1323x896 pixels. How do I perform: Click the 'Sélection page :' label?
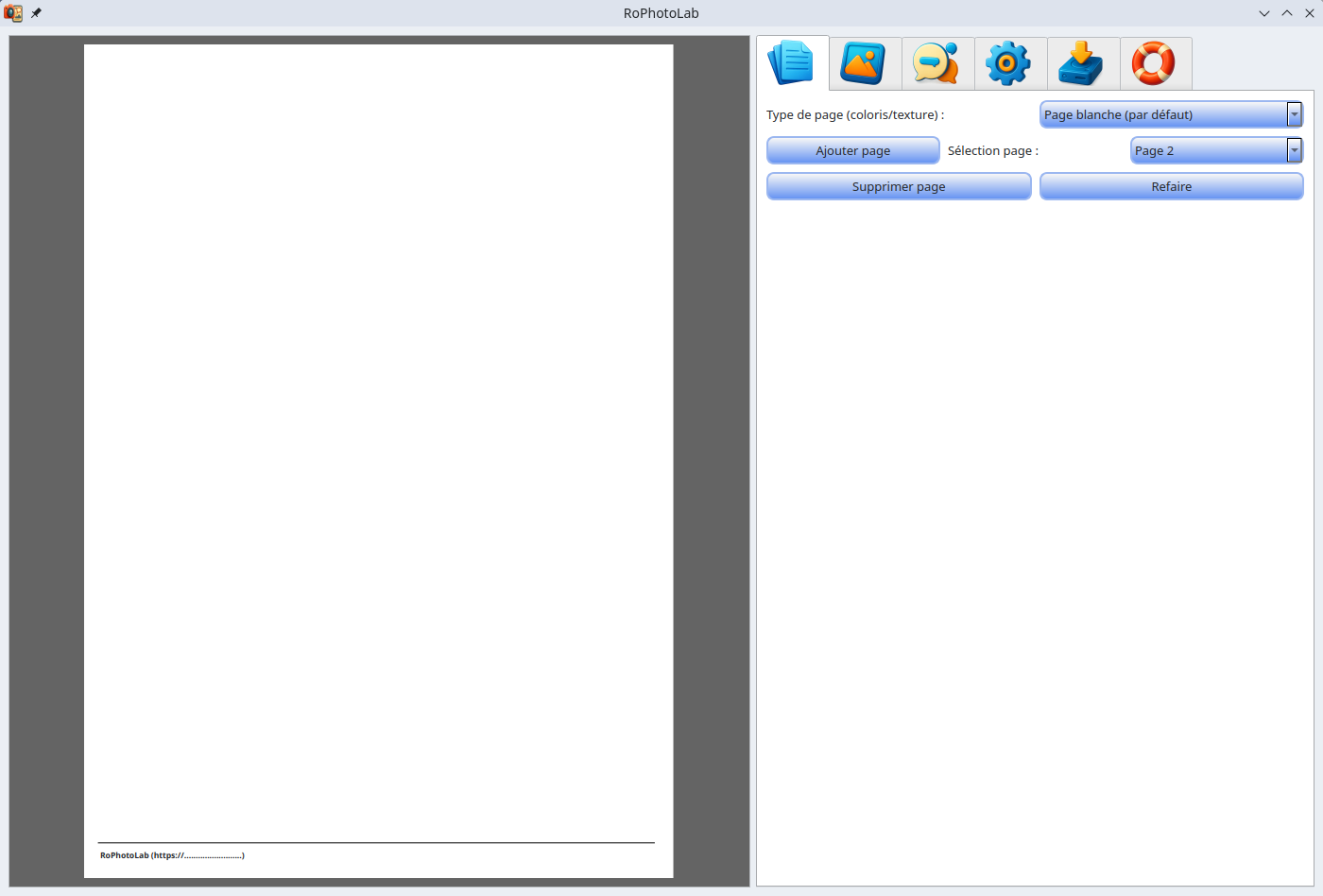(x=992, y=150)
